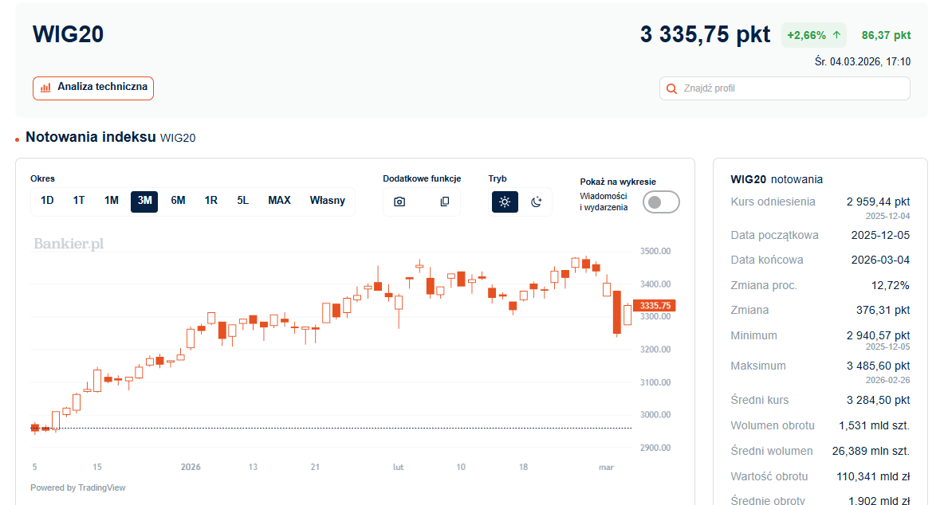The height and width of the screenshot is (505, 948).
Task: Click the chart icon in Analiza techniczna
Action: coord(45,88)
